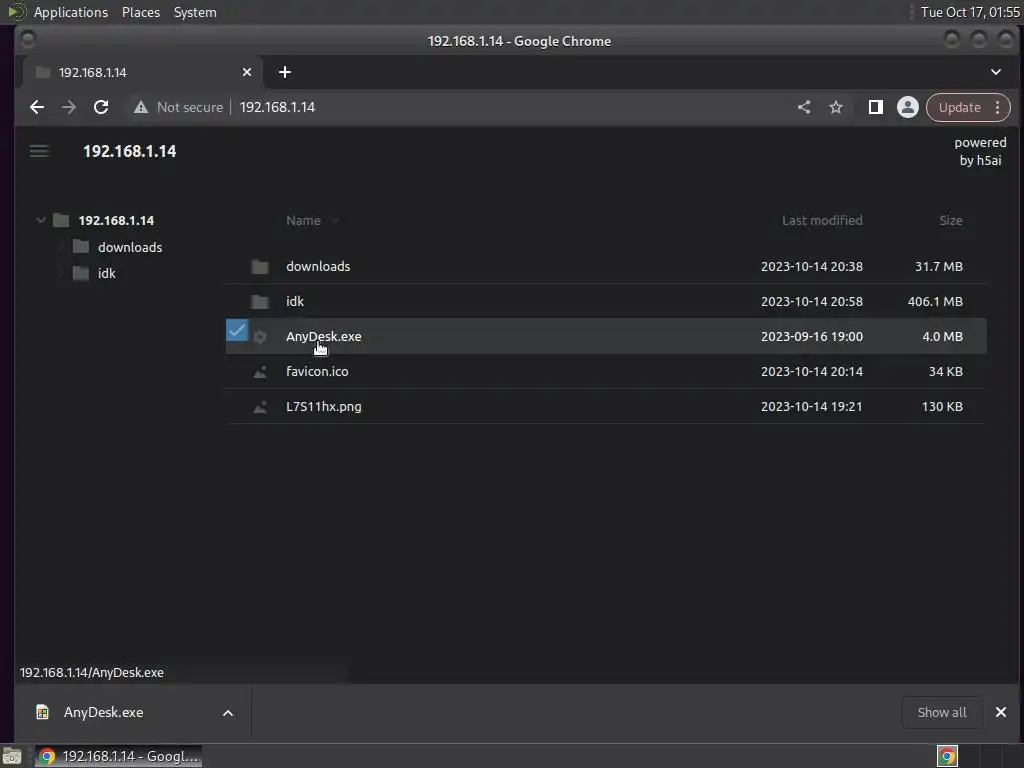
Task: Collapse the 192.168.1.14 tree root
Action: tap(40, 220)
